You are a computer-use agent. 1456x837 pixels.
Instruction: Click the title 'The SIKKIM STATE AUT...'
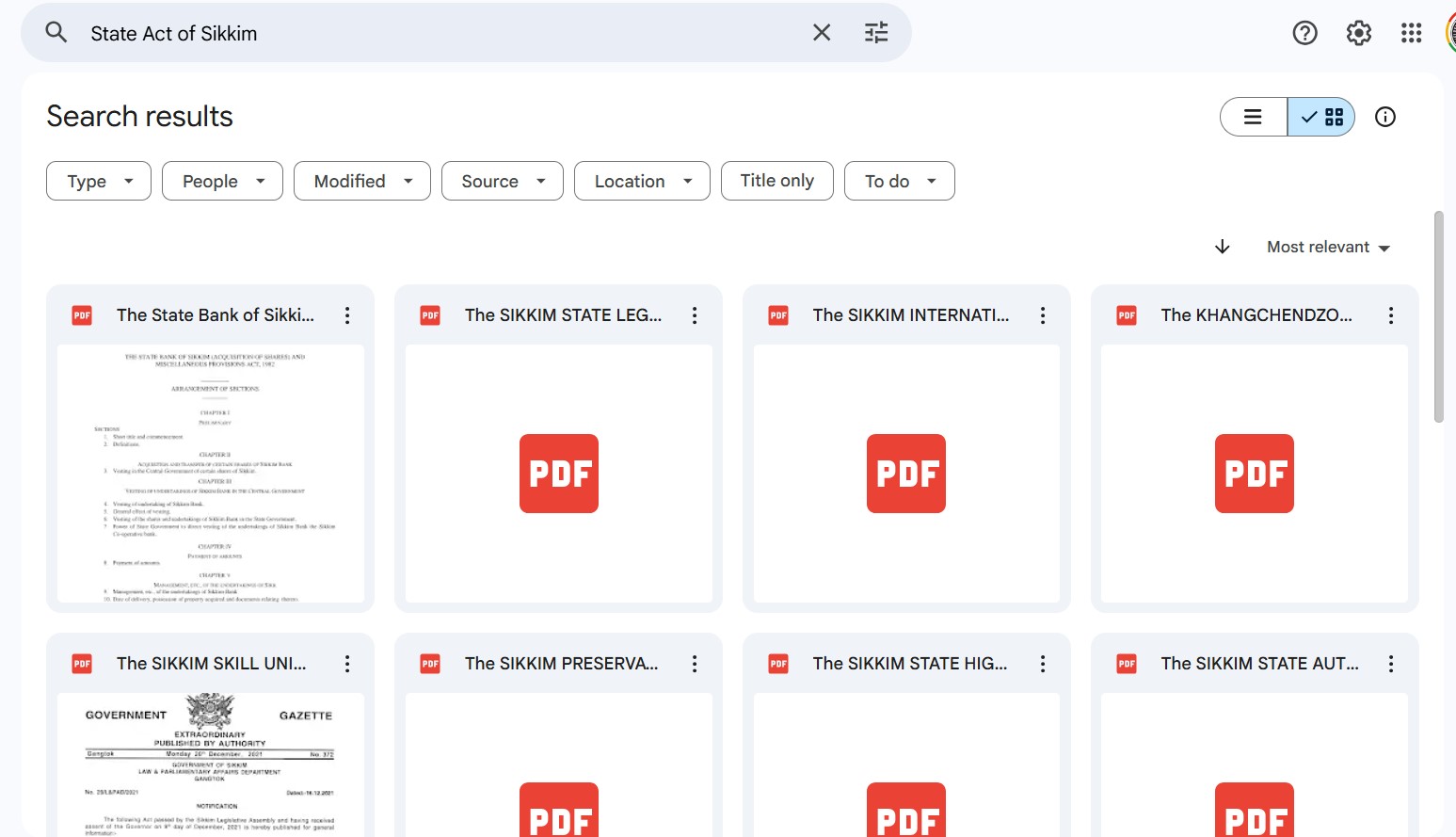click(x=1260, y=664)
